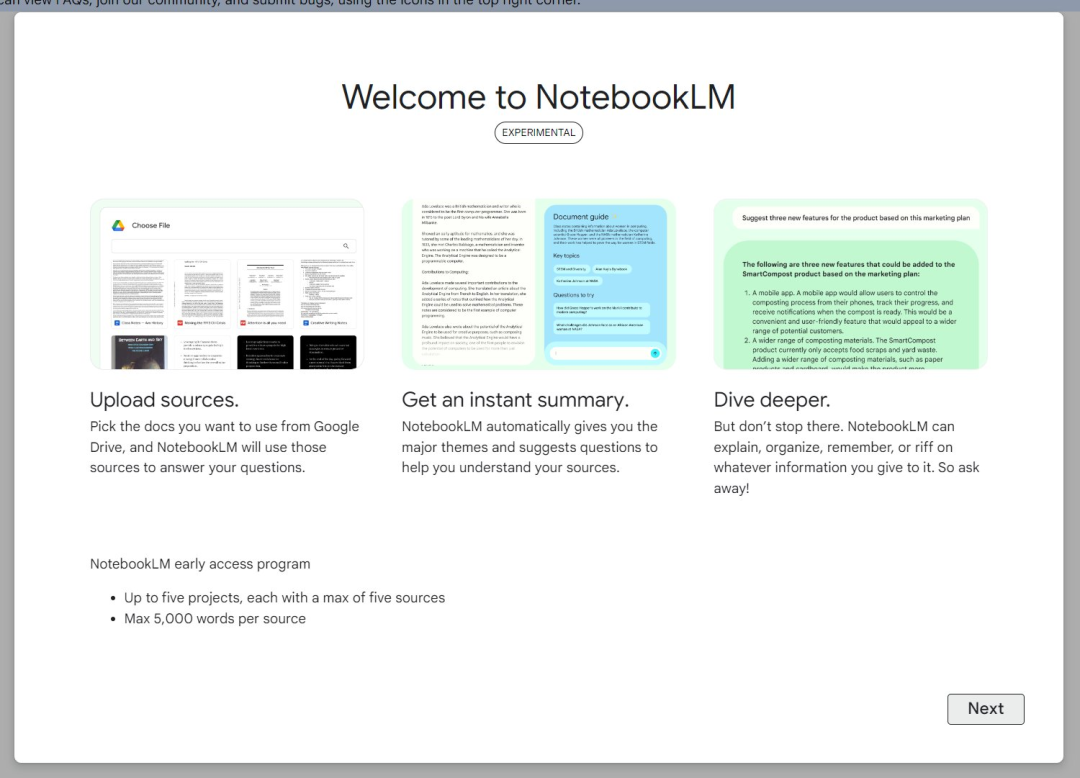
Task: Click the Get an instant summary heading
Action: pyautogui.click(x=515, y=400)
